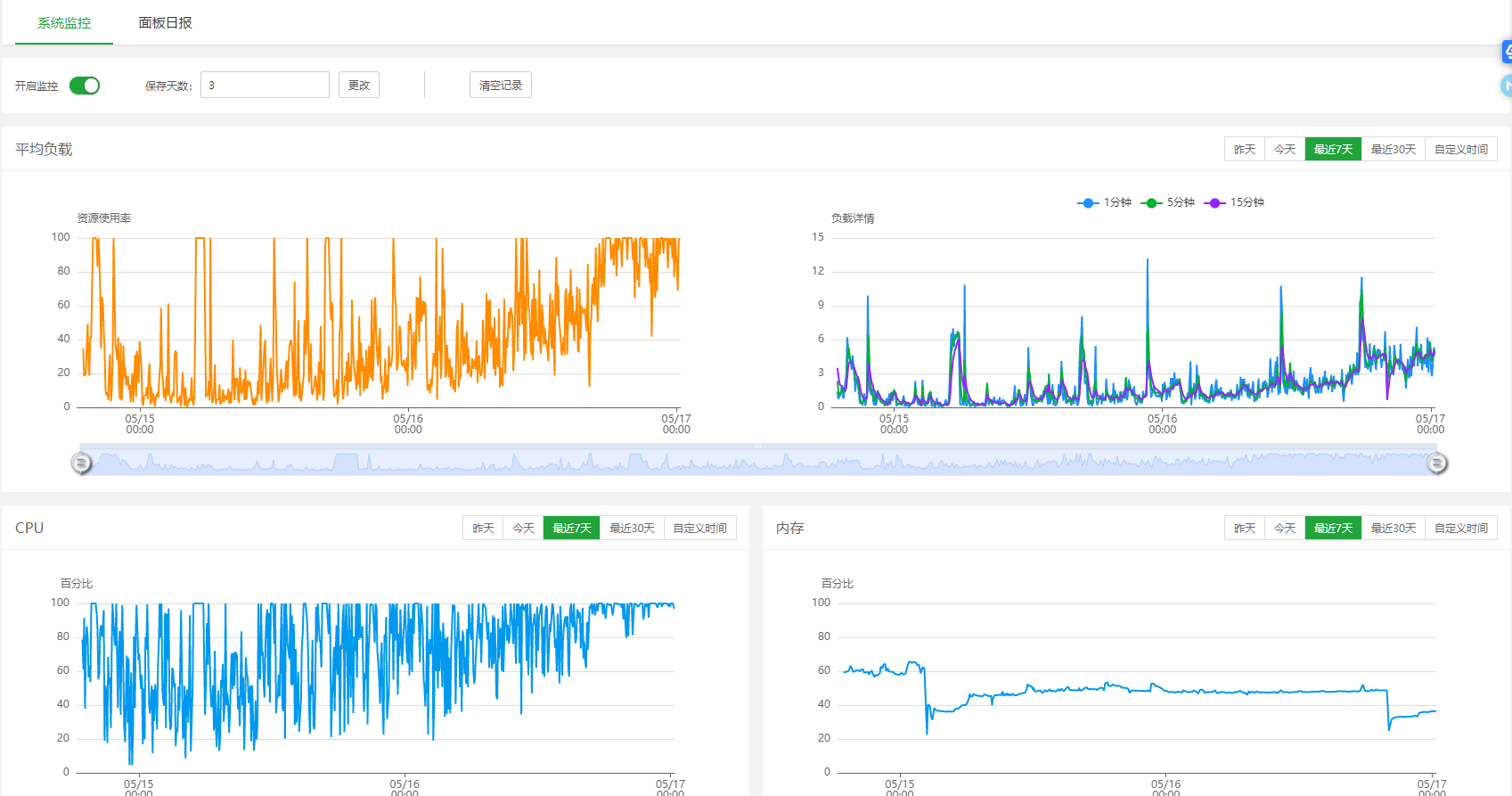Toggle the 开启监控 switch off
This screenshot has width=1512, height=796.
[85, 86]
